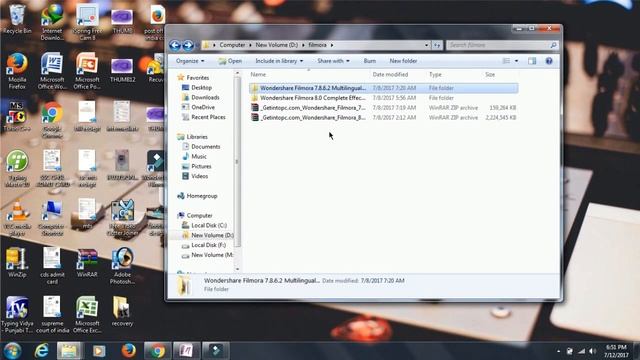
Task: Click the Windows Start button
Action: [13, 351]
